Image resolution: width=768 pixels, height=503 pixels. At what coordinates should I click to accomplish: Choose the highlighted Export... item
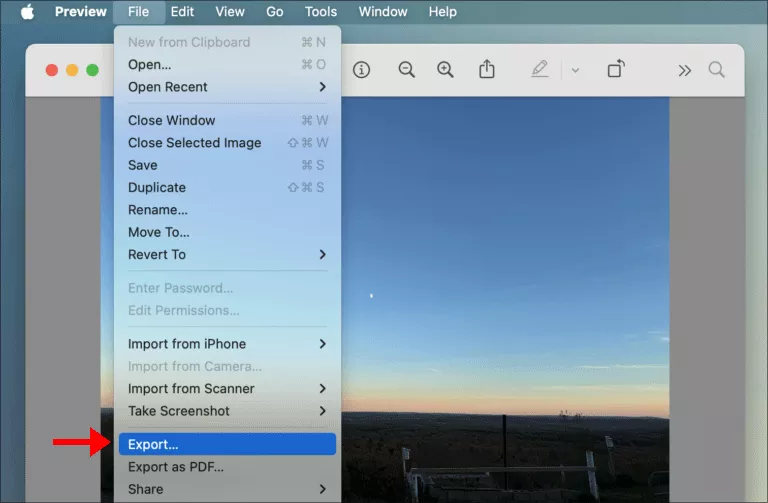point(227,444)
